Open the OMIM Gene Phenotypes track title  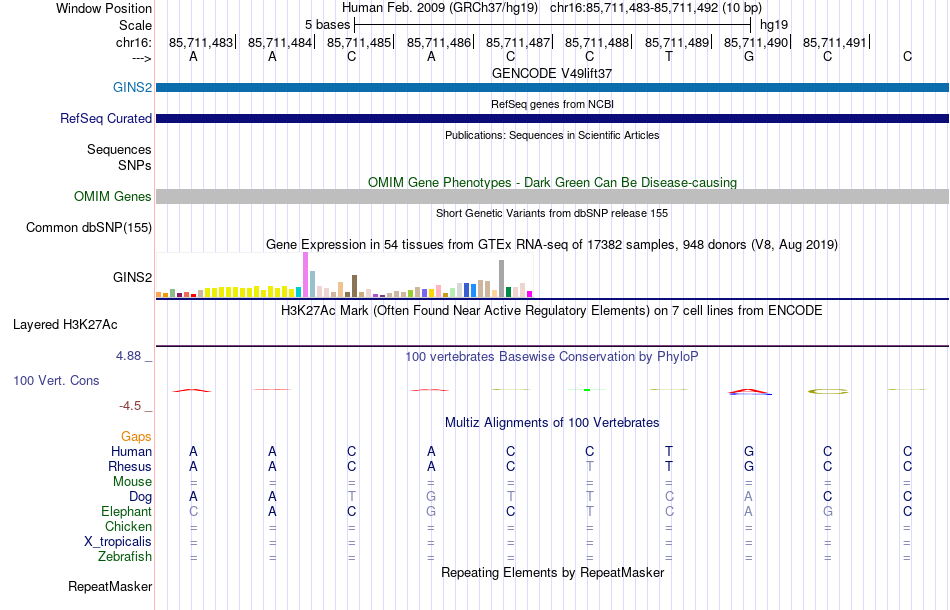(552, 182)
